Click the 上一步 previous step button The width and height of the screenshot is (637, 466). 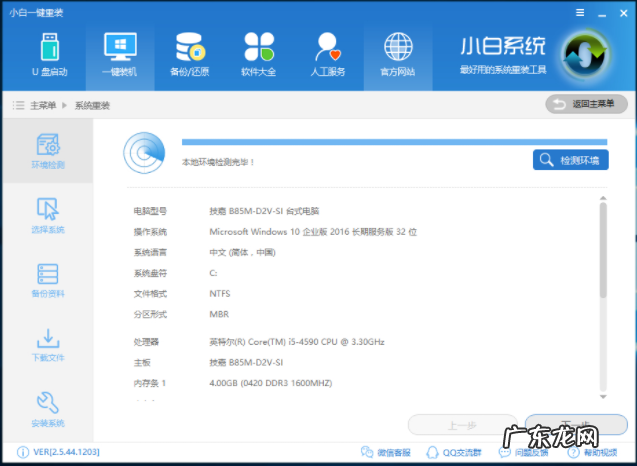pos(462,425)
